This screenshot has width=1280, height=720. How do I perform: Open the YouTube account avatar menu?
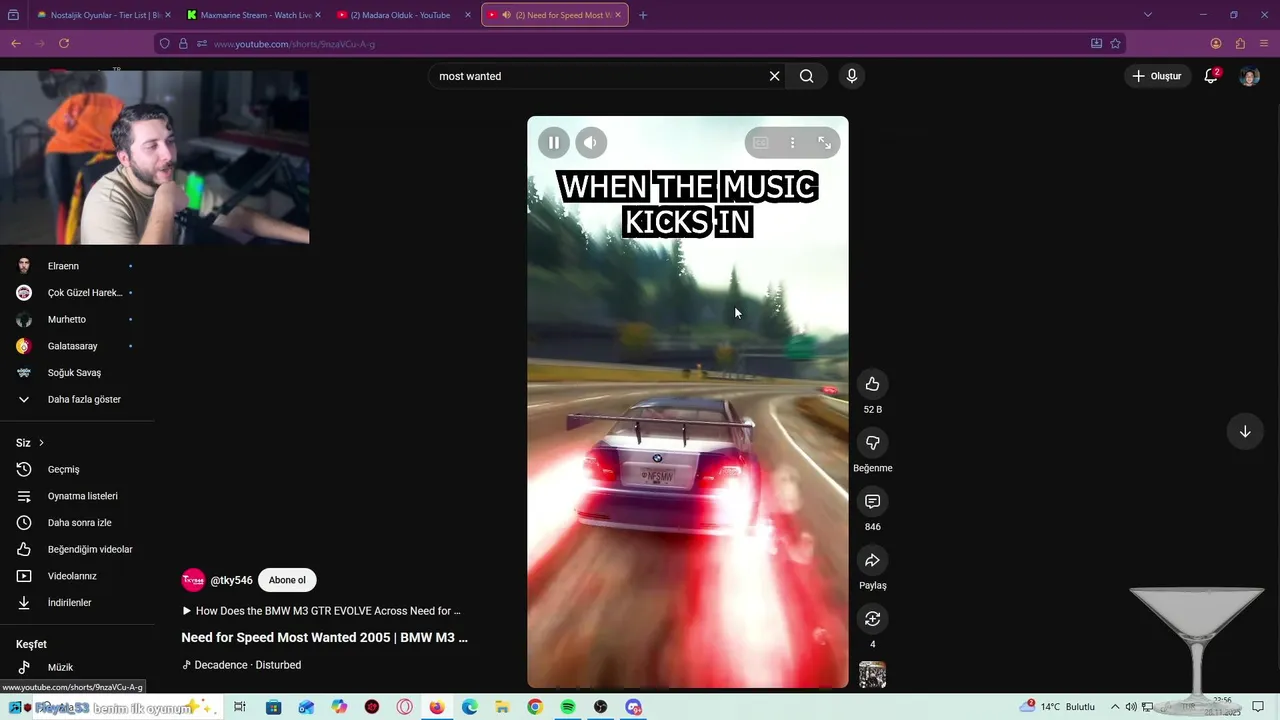1249,76
